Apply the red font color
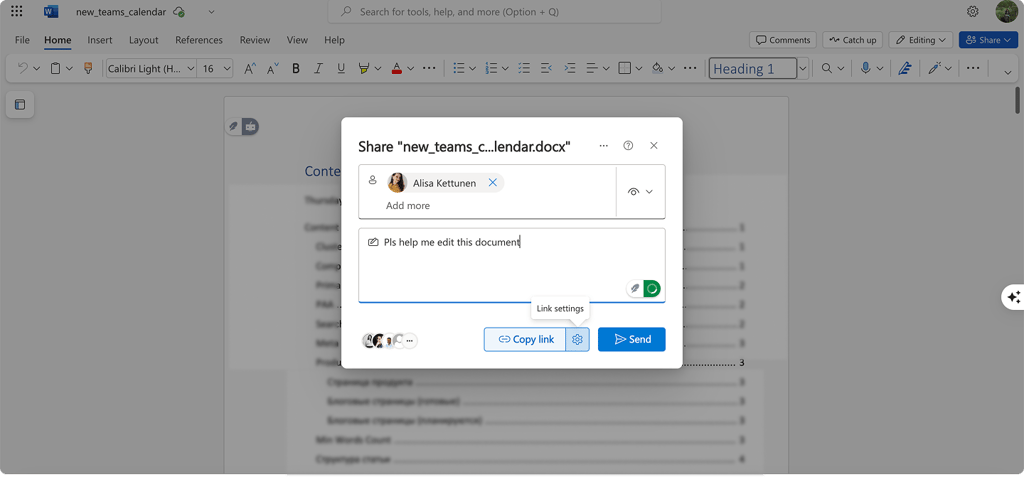Viewport: 1024px width, 477px height. (x=396, y=68)
